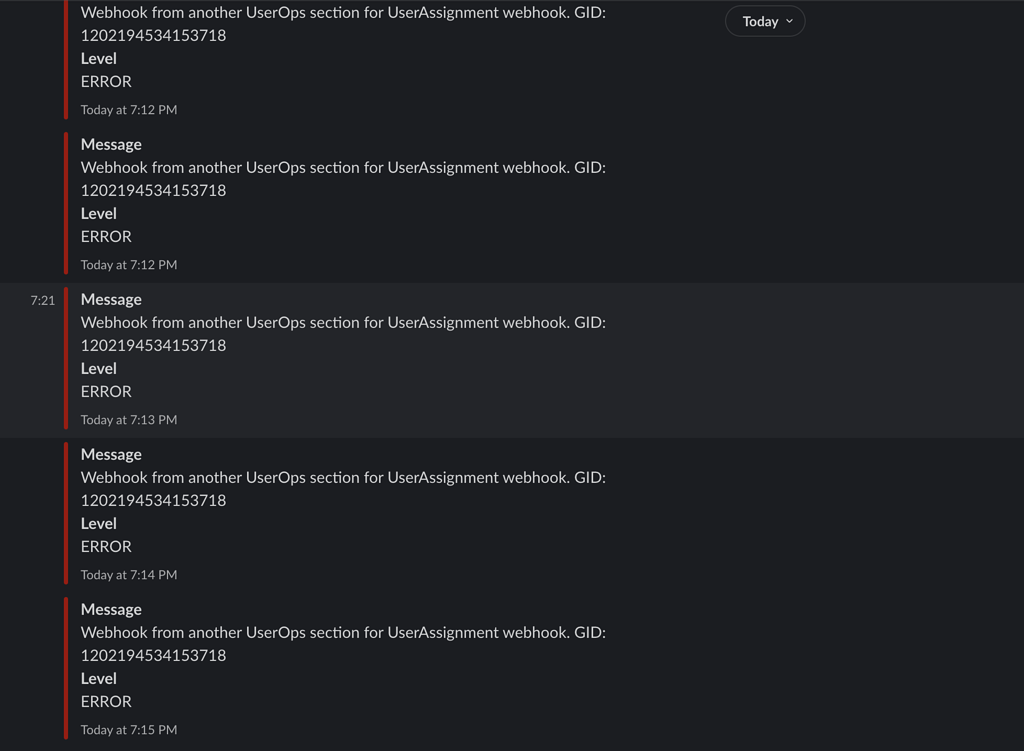
Task: Select the ERROR text in the top message
Action: pos(105,81)
